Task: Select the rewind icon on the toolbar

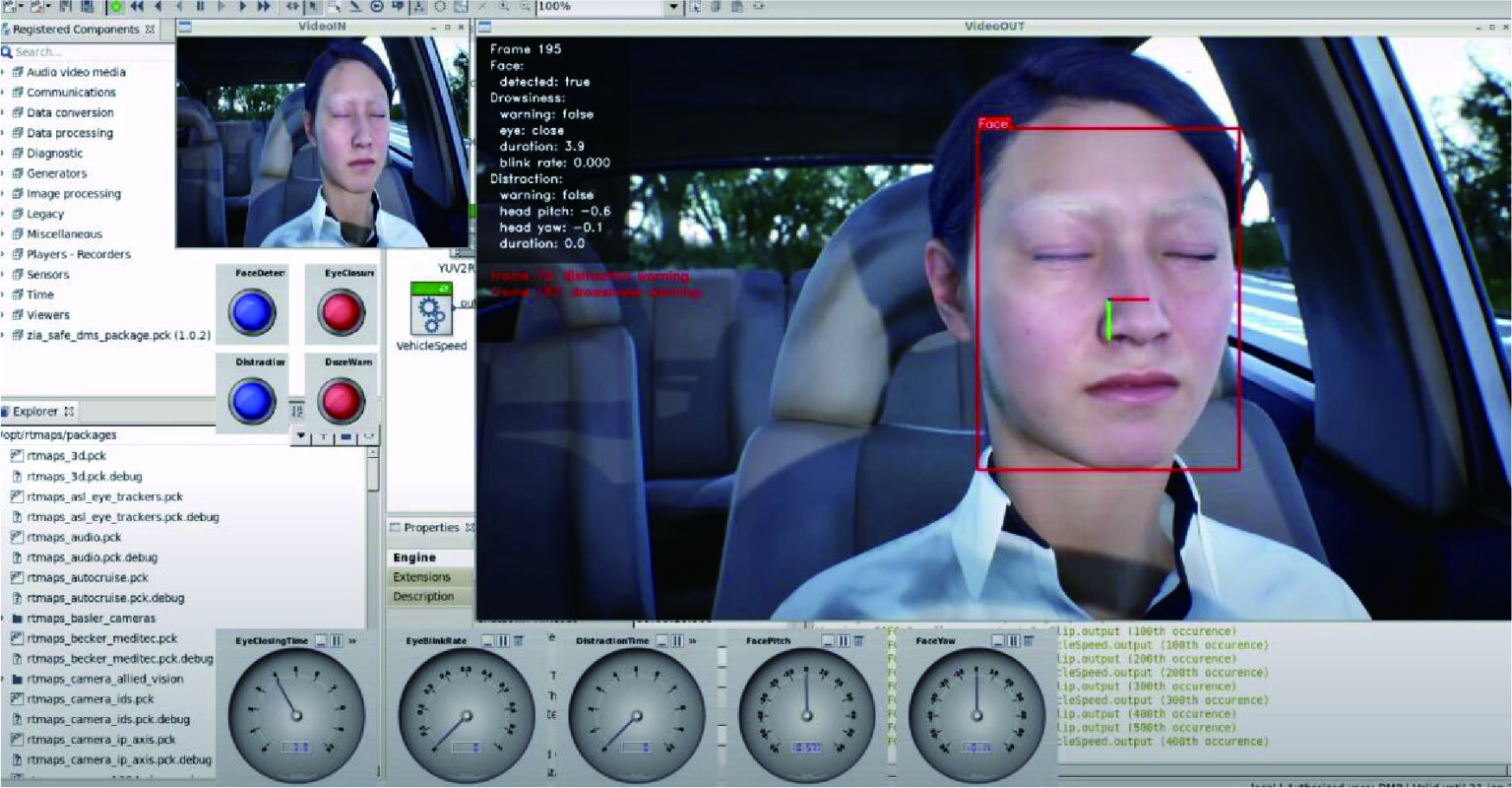Action: [138, 5]
